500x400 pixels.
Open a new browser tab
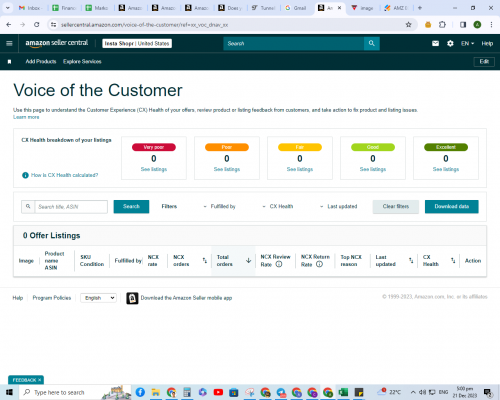click(x=420, y=8)
